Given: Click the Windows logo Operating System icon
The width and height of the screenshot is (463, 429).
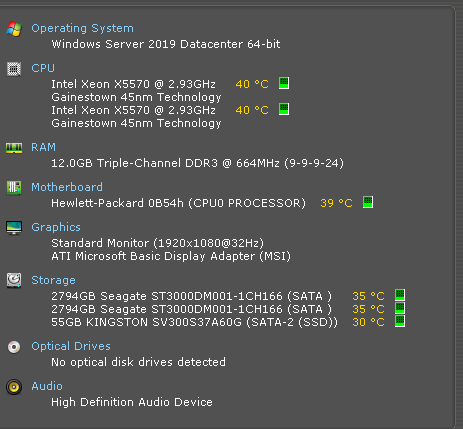Looking at the screenshot, I should tap(14, 29).
